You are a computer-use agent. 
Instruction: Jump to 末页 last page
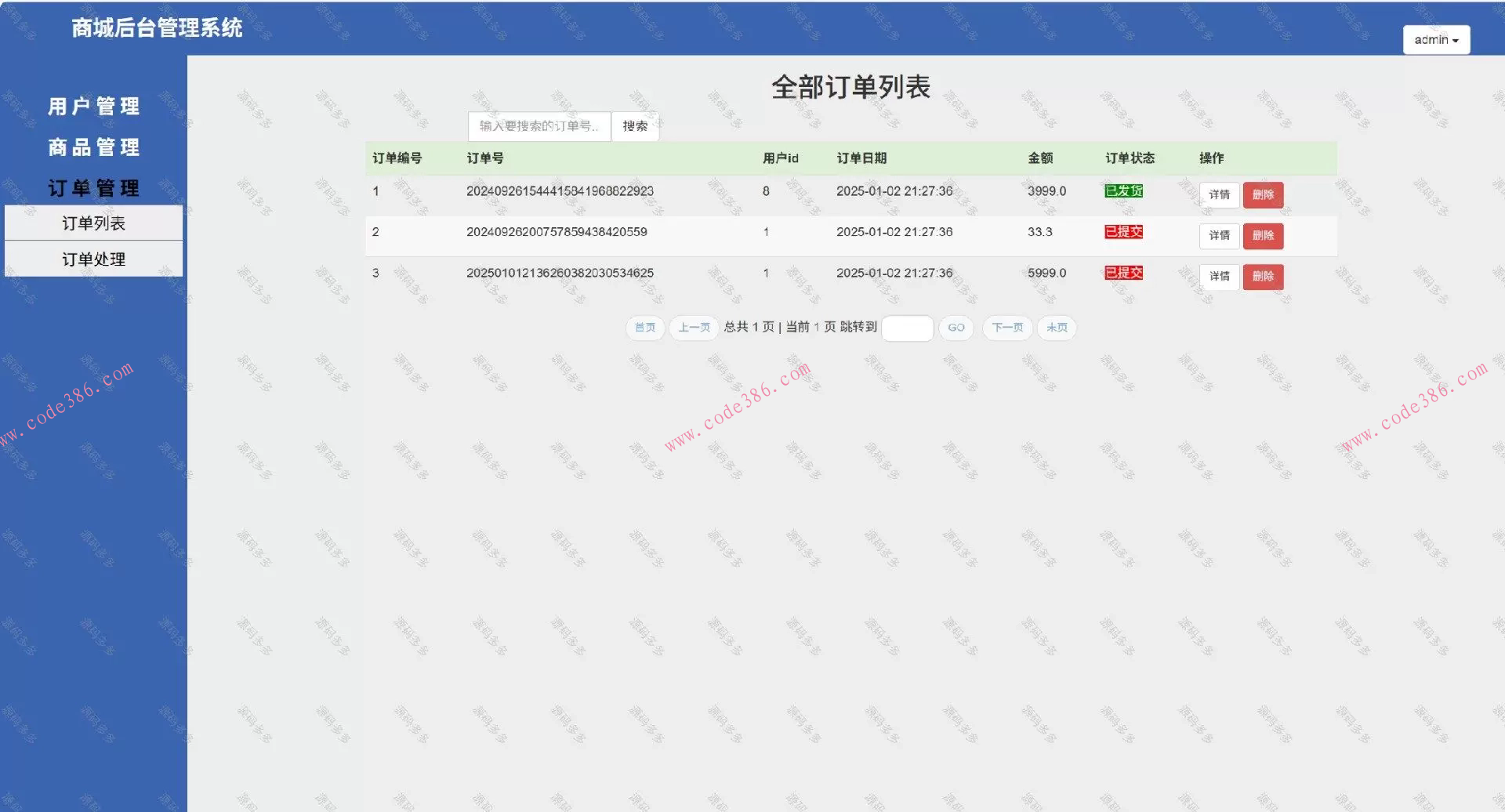[x=1056, y=328]
